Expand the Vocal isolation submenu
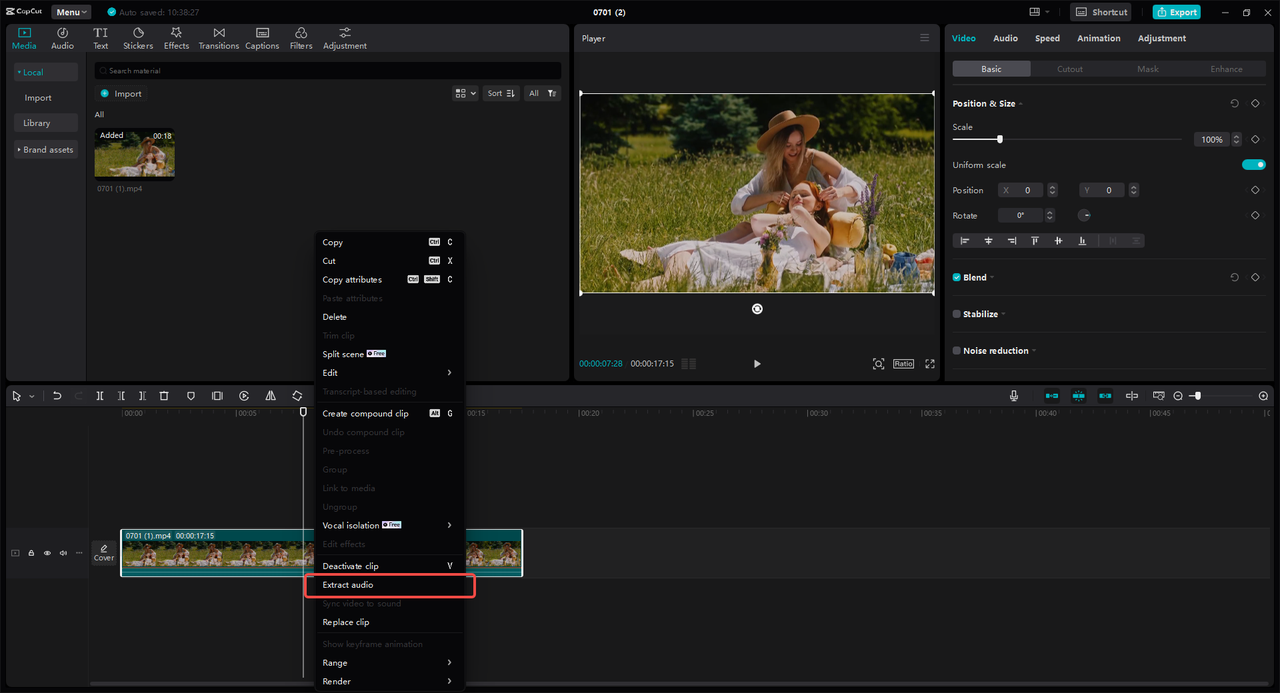 (x=385, y=525)
